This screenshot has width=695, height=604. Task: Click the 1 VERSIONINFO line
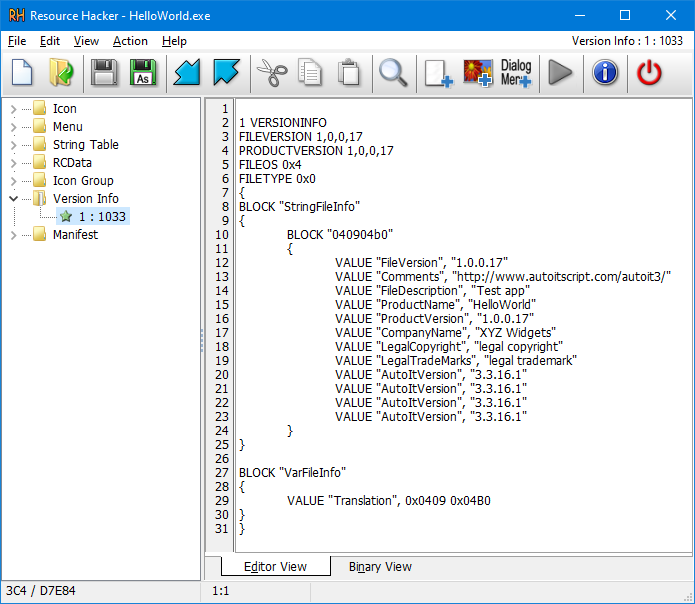[283, 123]
